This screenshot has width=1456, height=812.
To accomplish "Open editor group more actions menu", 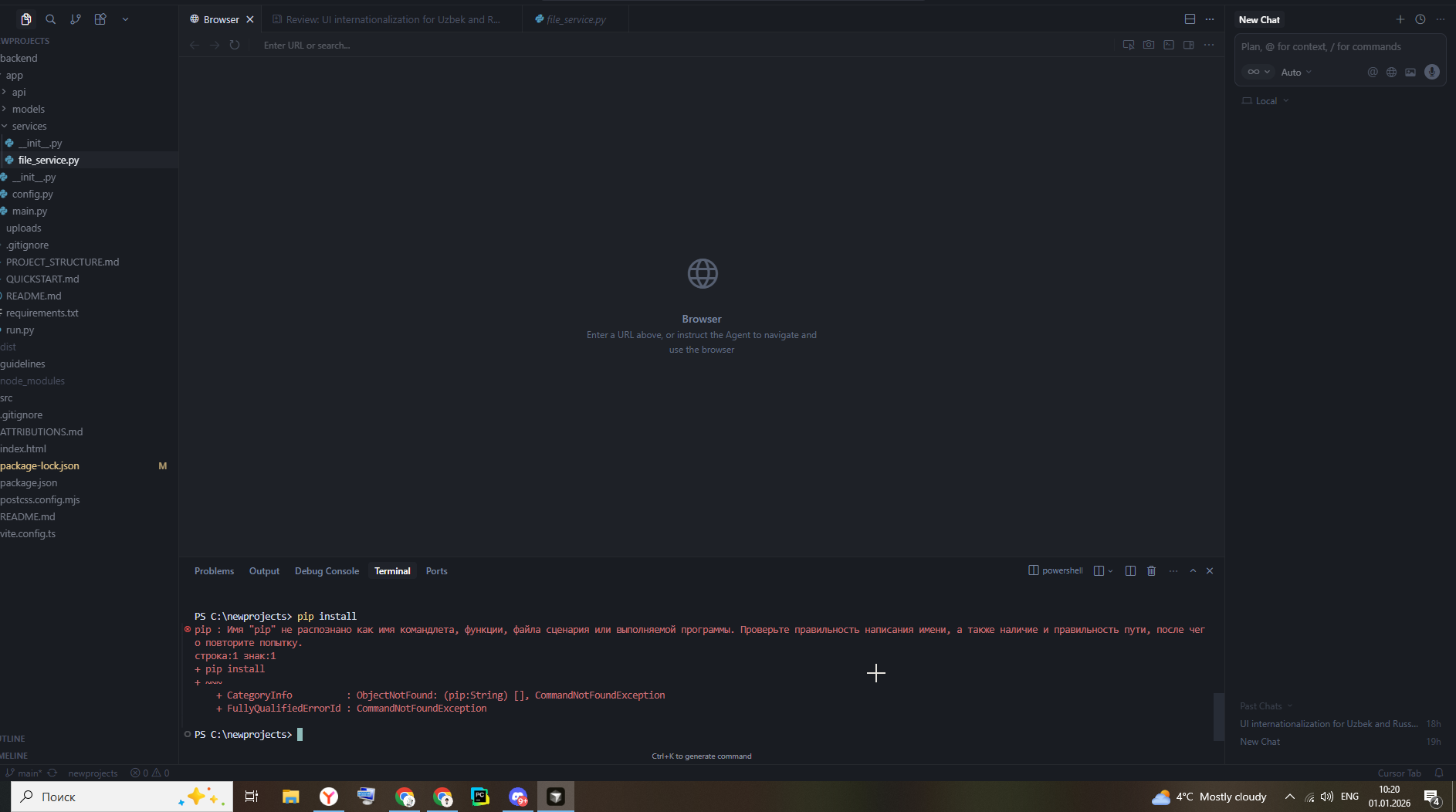I will tap(1210, 19).
